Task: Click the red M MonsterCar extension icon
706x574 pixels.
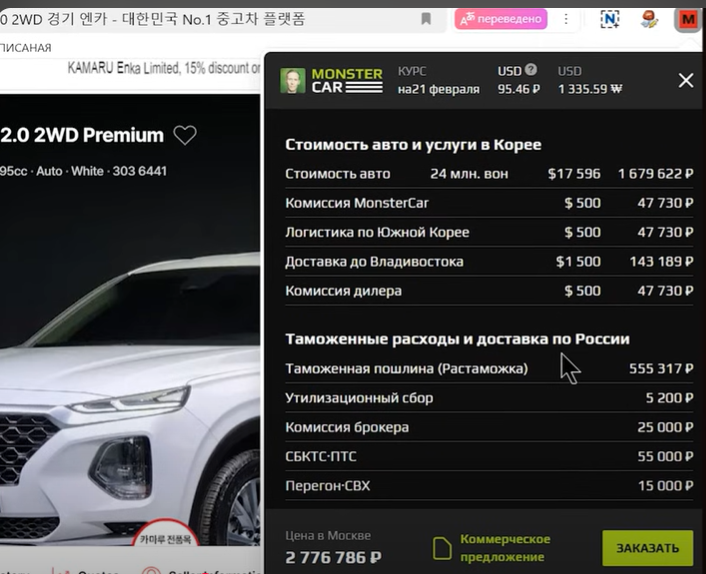Action: click(688, 19)
